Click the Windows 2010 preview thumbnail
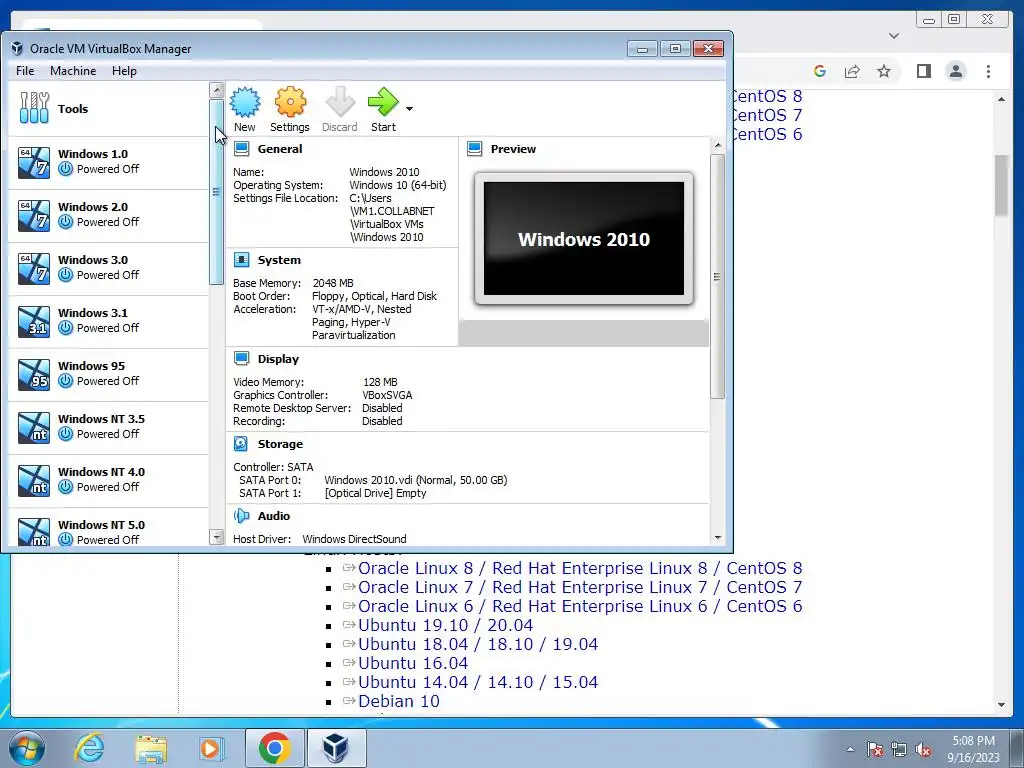The image size is (1024, 768). [584, 238]
